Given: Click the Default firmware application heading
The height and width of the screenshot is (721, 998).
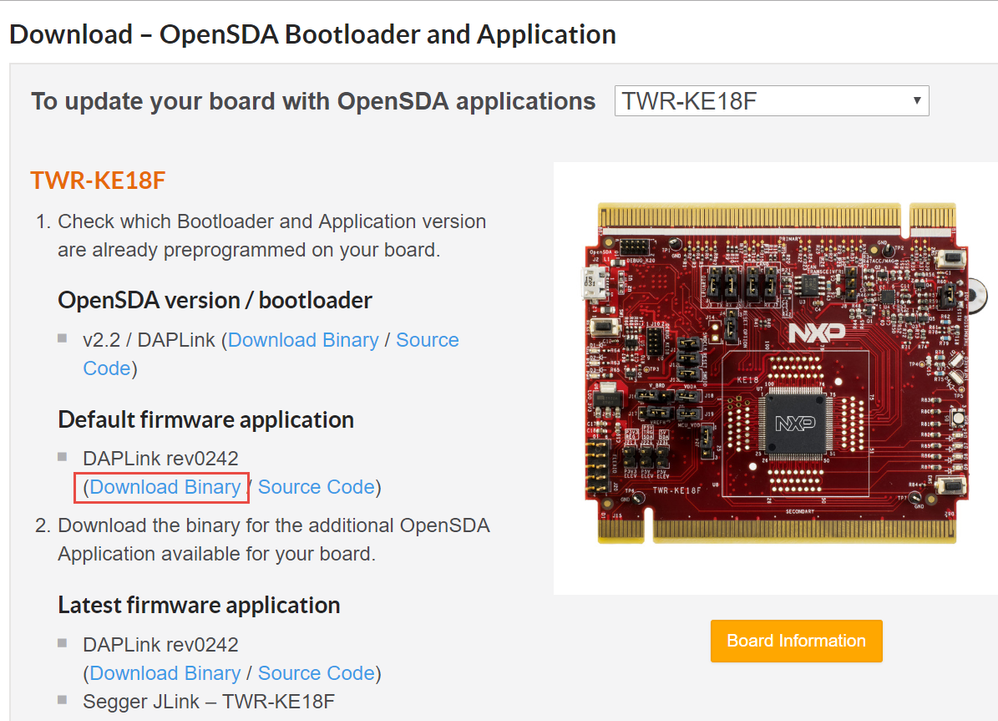Looking at the screenshot, I should pos(206,420).
